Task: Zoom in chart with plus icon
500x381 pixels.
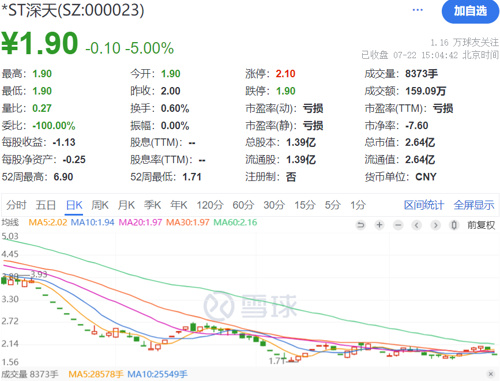Action: tap(379, 225)
